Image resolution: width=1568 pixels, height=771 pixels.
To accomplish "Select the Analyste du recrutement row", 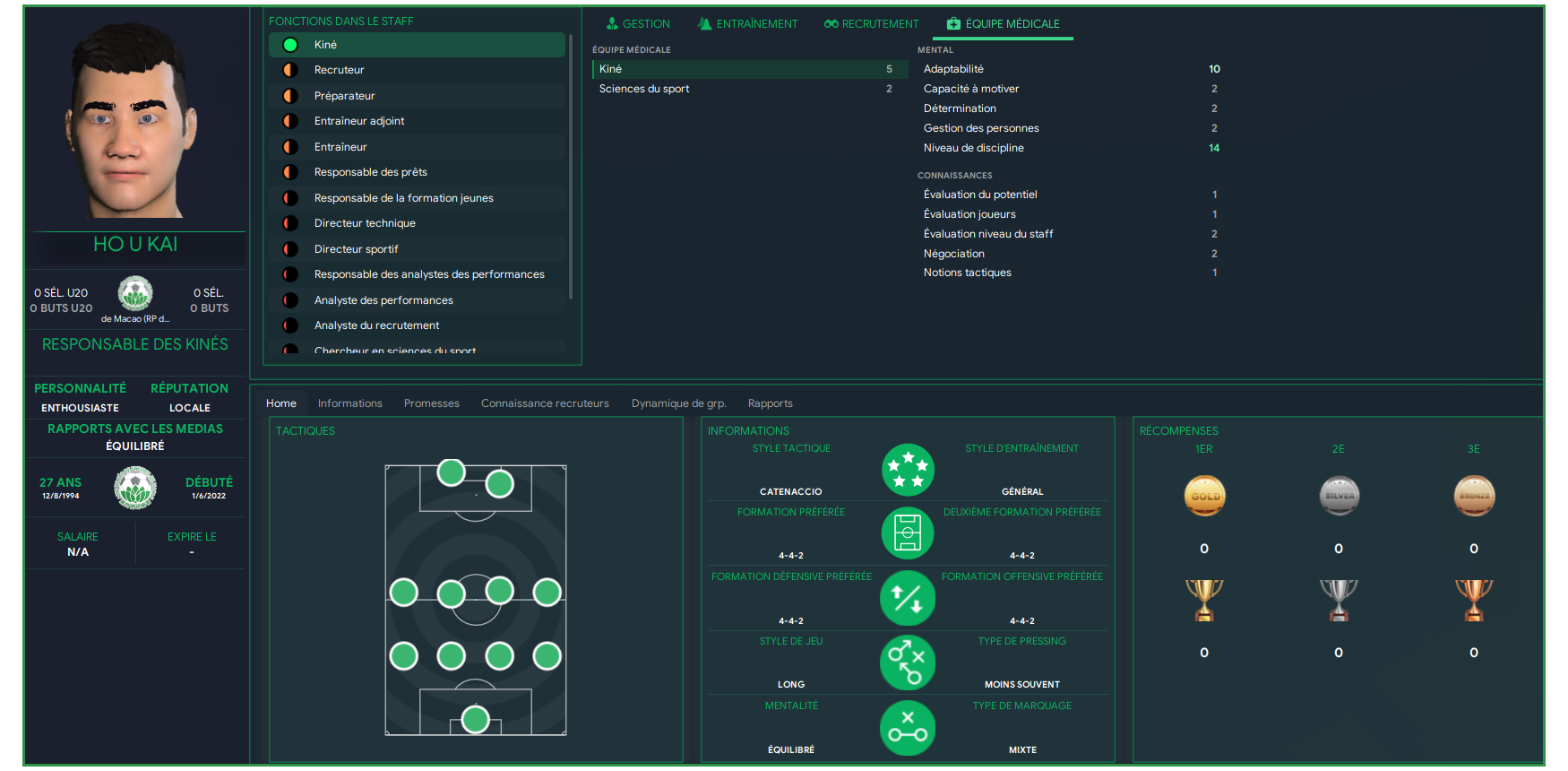I will point(418,325).
